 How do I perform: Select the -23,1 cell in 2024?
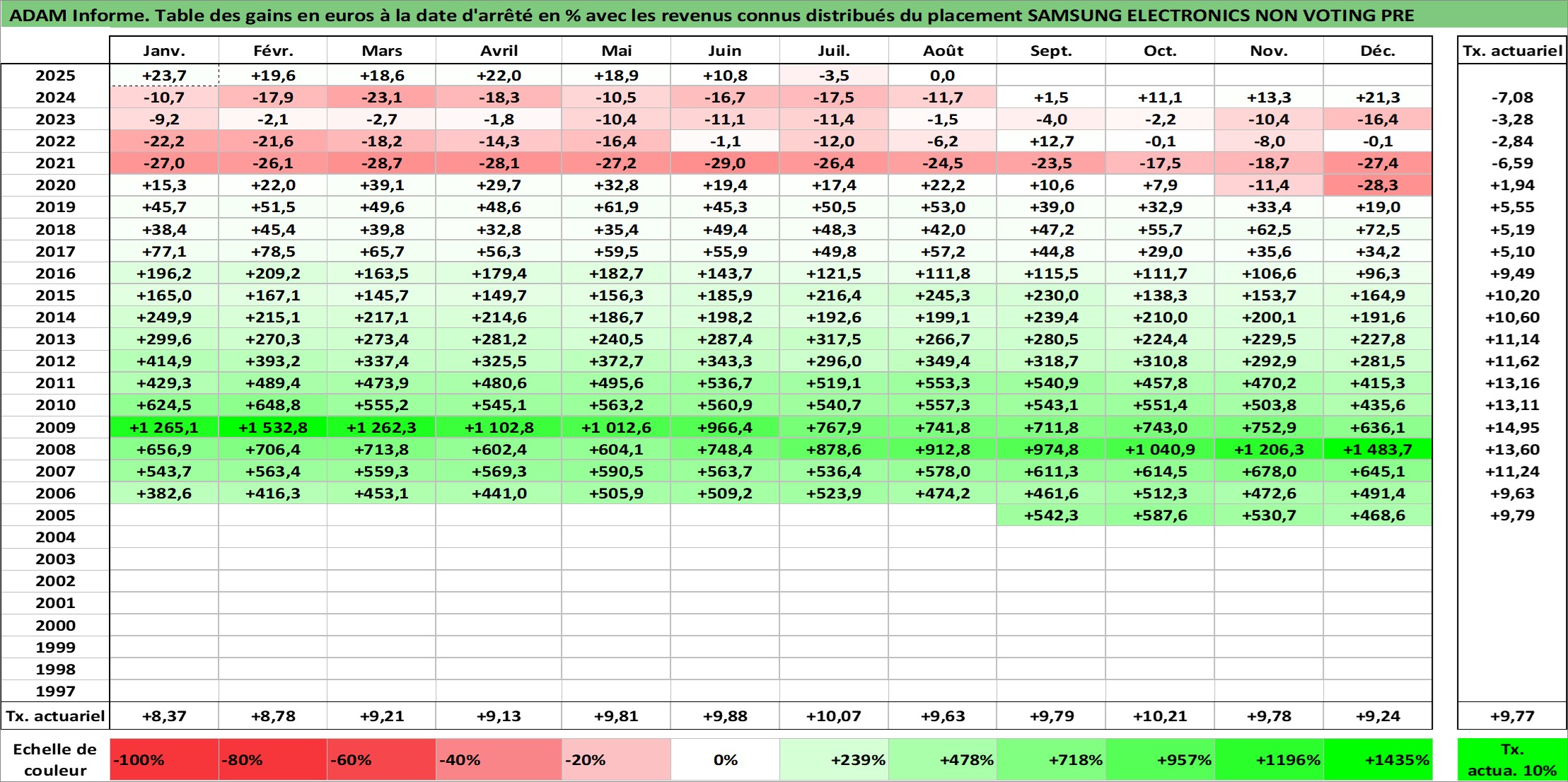(381, 98)
